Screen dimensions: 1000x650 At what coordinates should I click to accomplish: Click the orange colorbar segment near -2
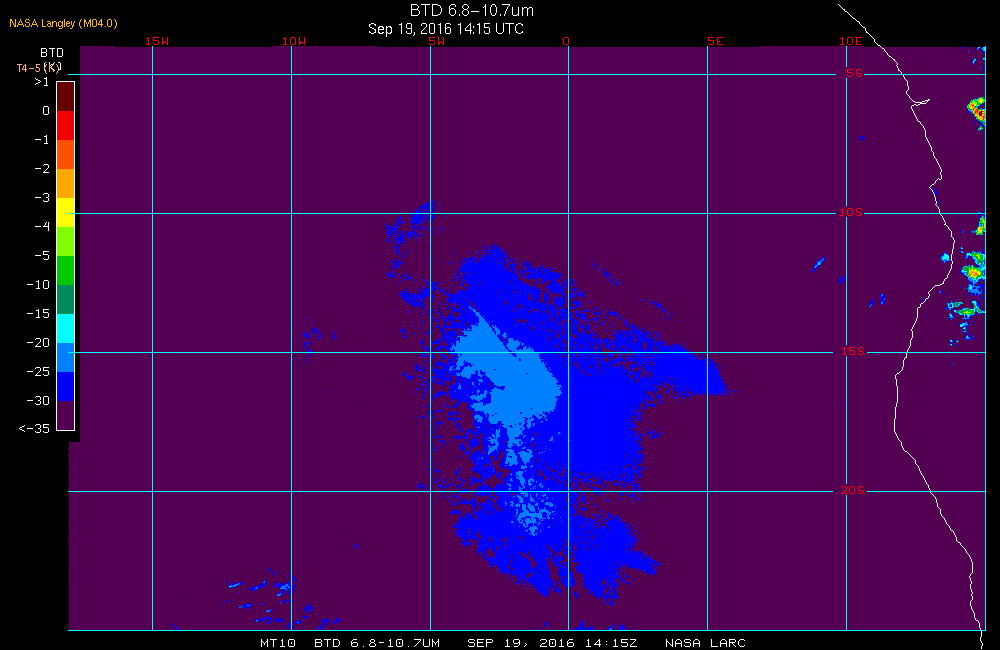66,183
